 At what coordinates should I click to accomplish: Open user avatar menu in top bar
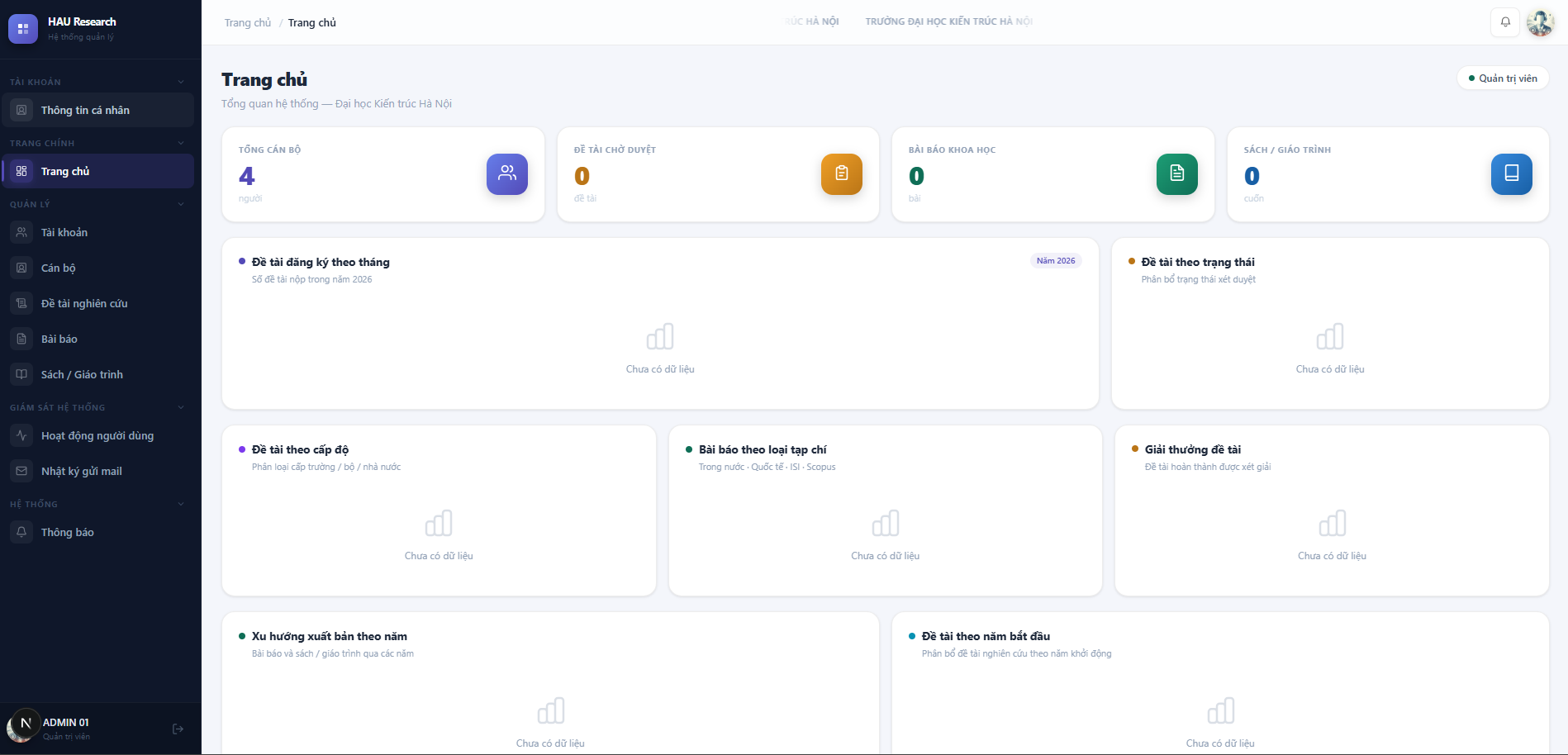point(1540,22)
